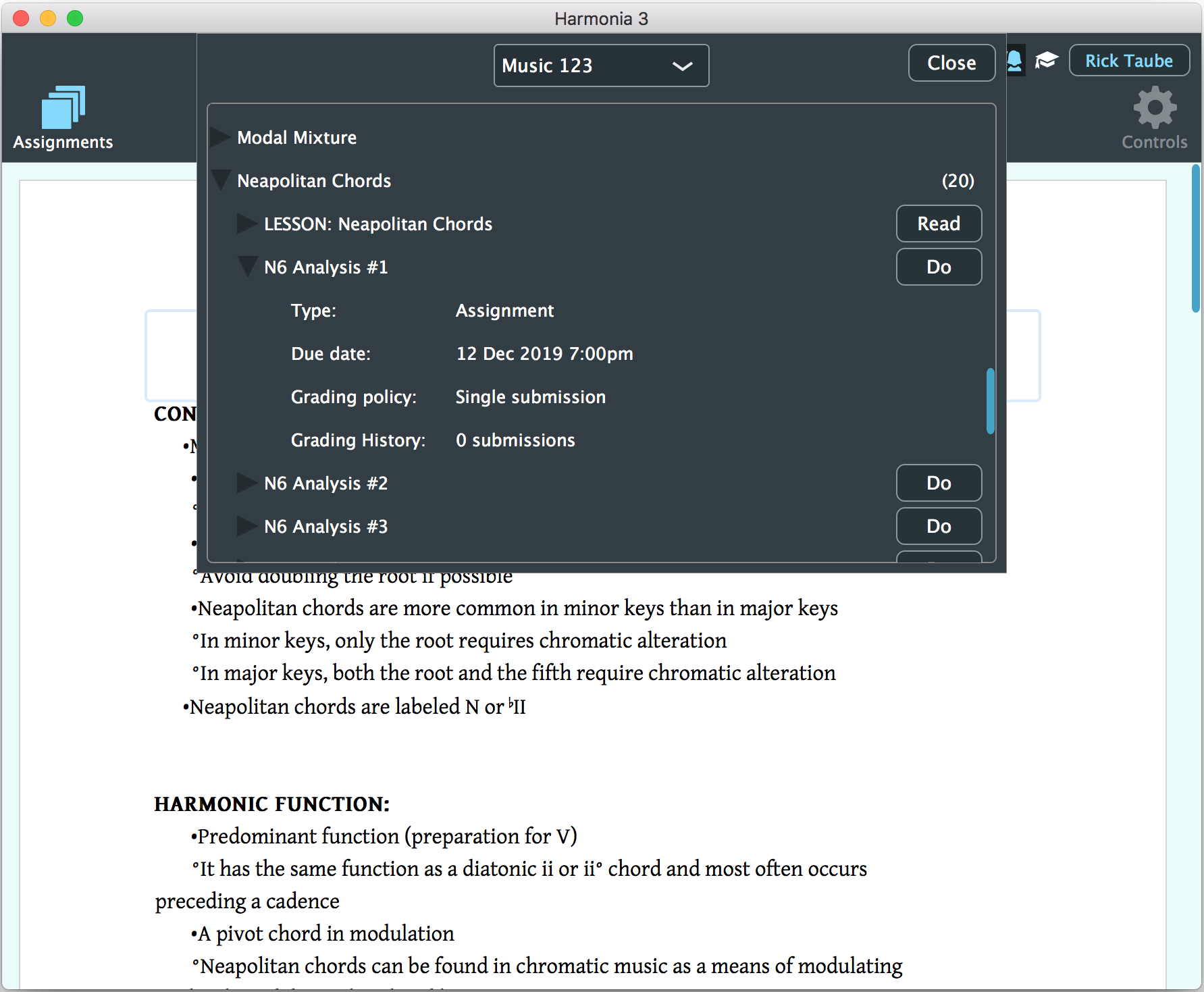Click the lesson page vertical scrollbar
This screenshot has height=992, width=1204.
point(1196,238)
